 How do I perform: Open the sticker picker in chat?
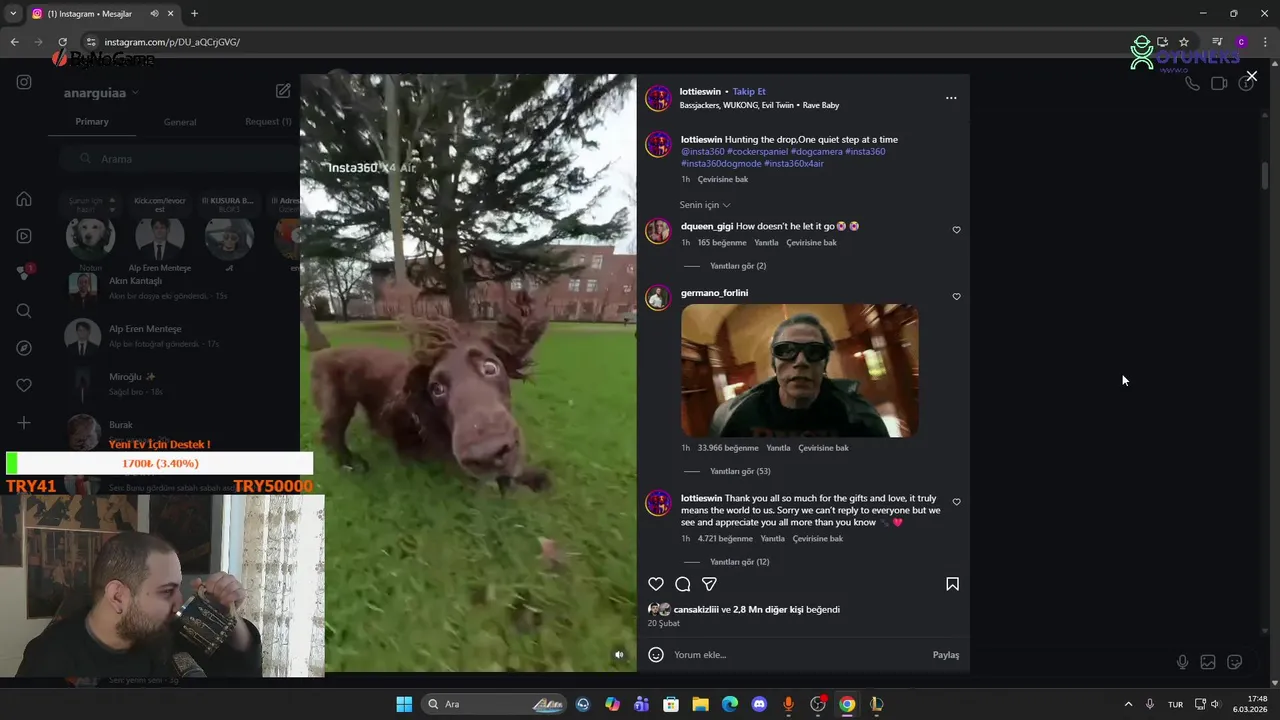pos(1235,662)
